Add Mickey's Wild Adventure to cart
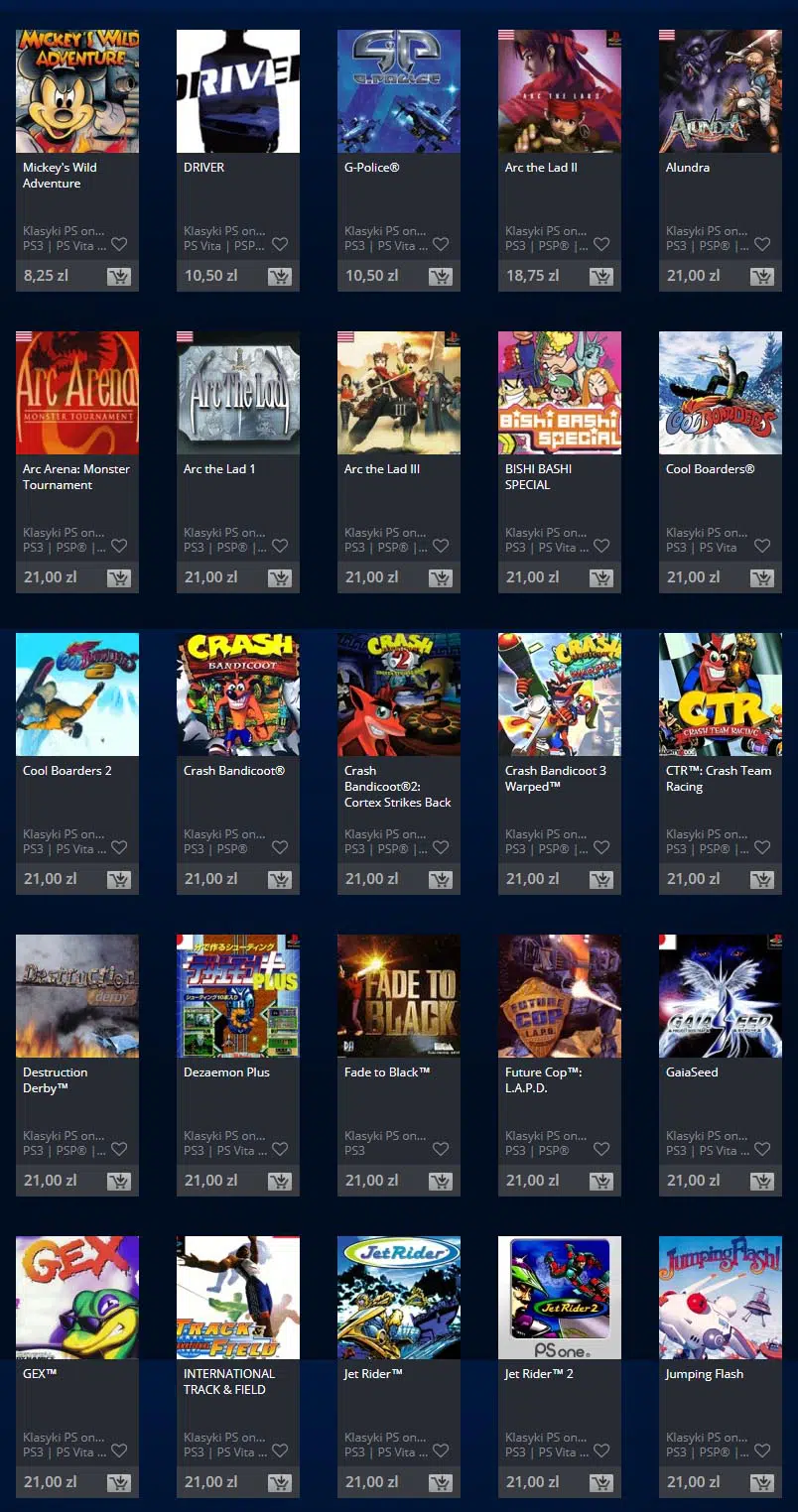Screen dimensions: 798x1512 (x=119, y=277)
